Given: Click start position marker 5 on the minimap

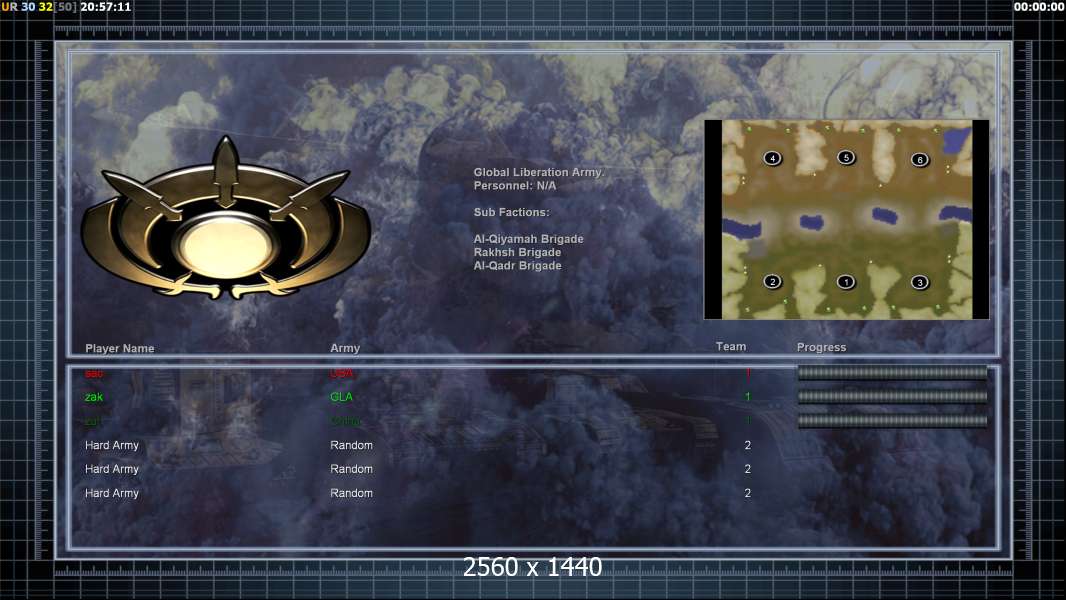Looking at the screenshot, I should (846, 158).
